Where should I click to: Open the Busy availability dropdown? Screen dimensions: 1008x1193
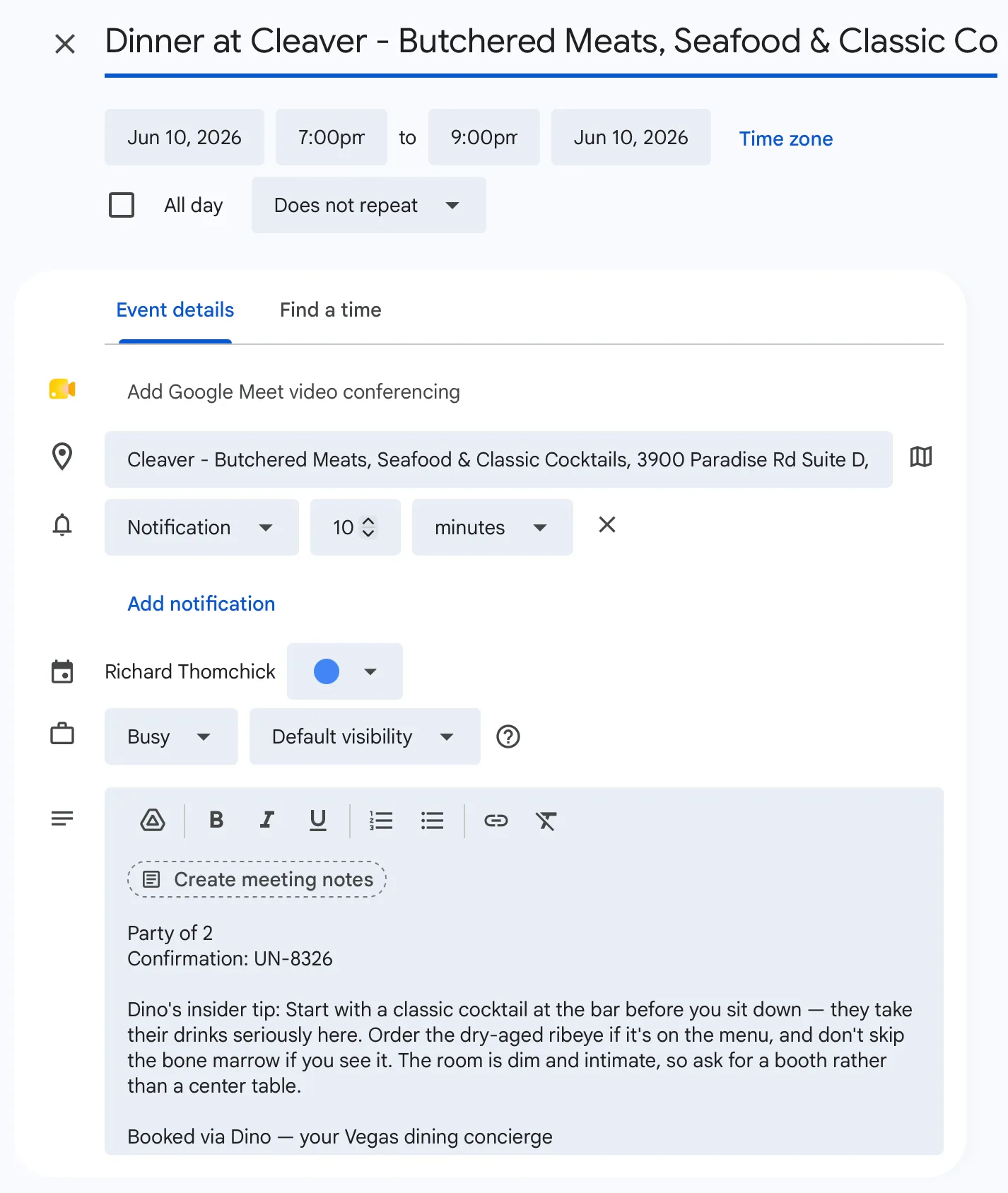[x=171, y=736]
